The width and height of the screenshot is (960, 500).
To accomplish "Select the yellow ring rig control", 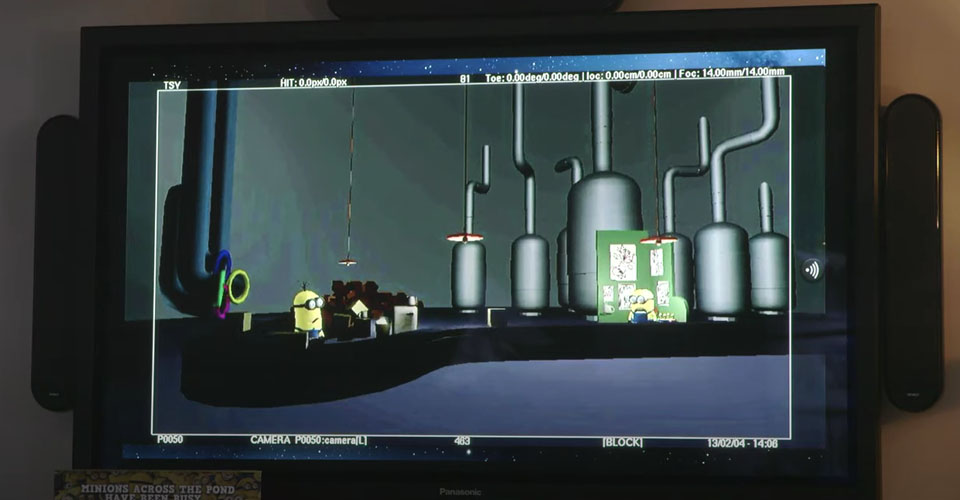I will pyautogui.click(x=238, y=286).
